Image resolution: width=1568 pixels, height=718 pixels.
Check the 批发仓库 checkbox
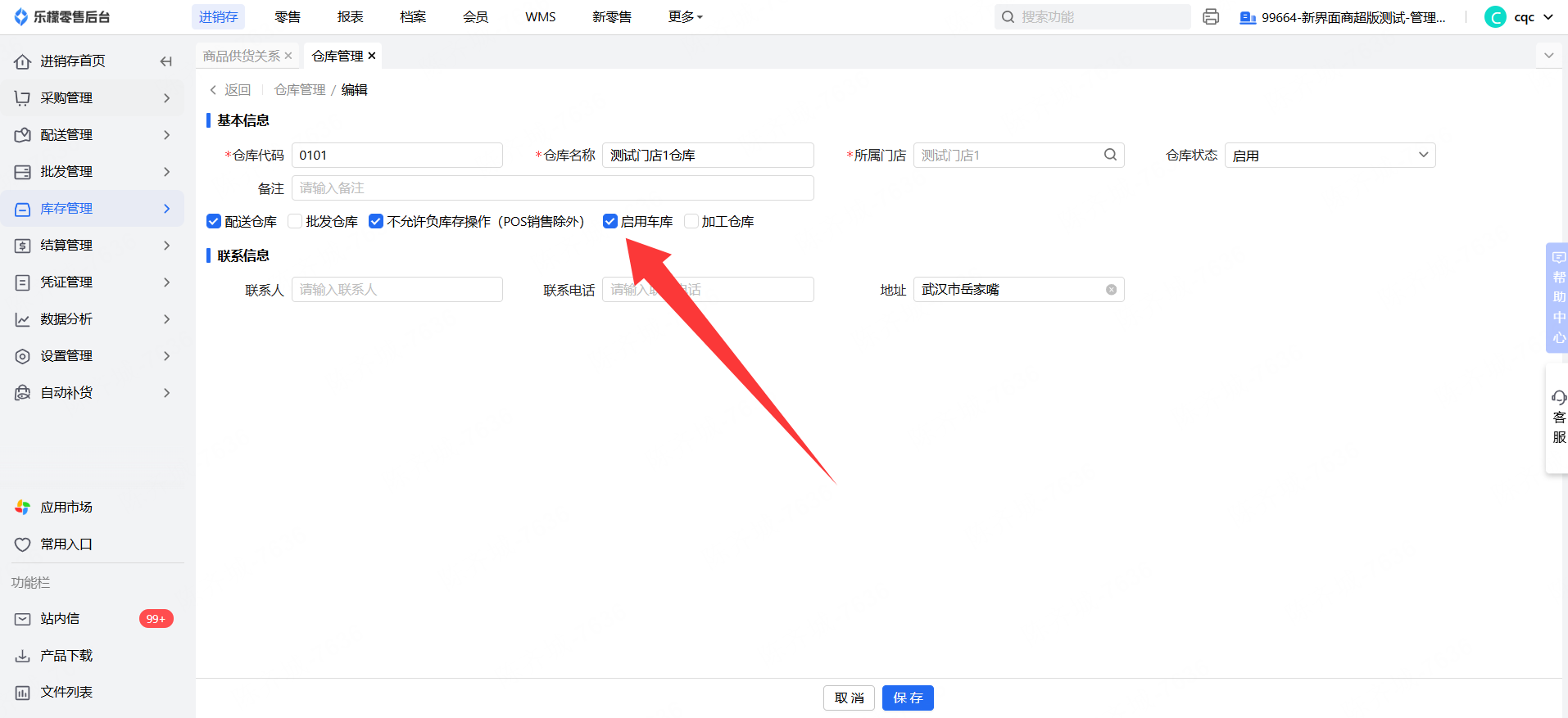pyautogui.click(x=295, y=221)
